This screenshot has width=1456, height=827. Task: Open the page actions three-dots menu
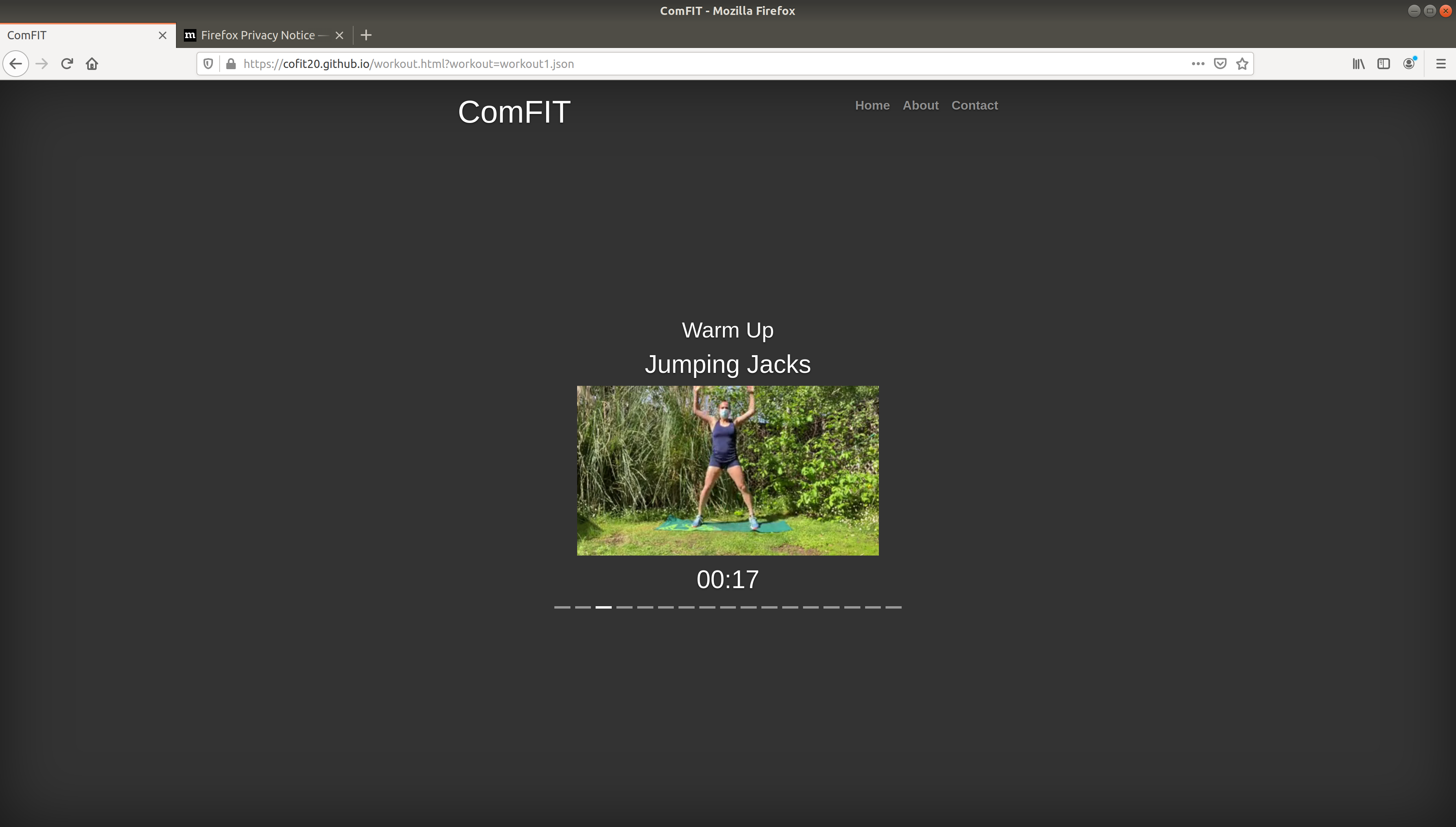pyautogui.click(x=1197, y=64)
